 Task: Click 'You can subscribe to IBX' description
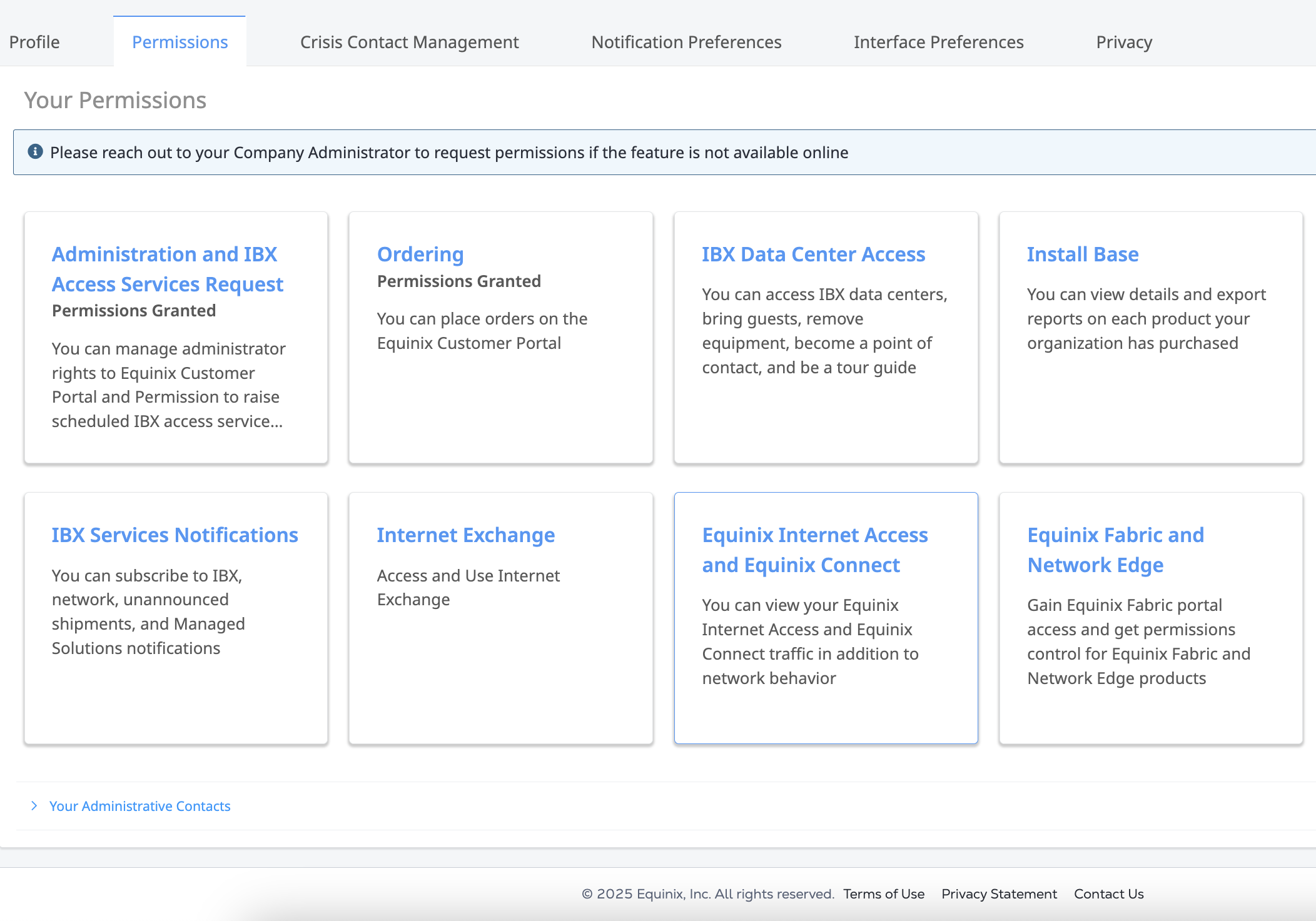[x=148, y=611]
